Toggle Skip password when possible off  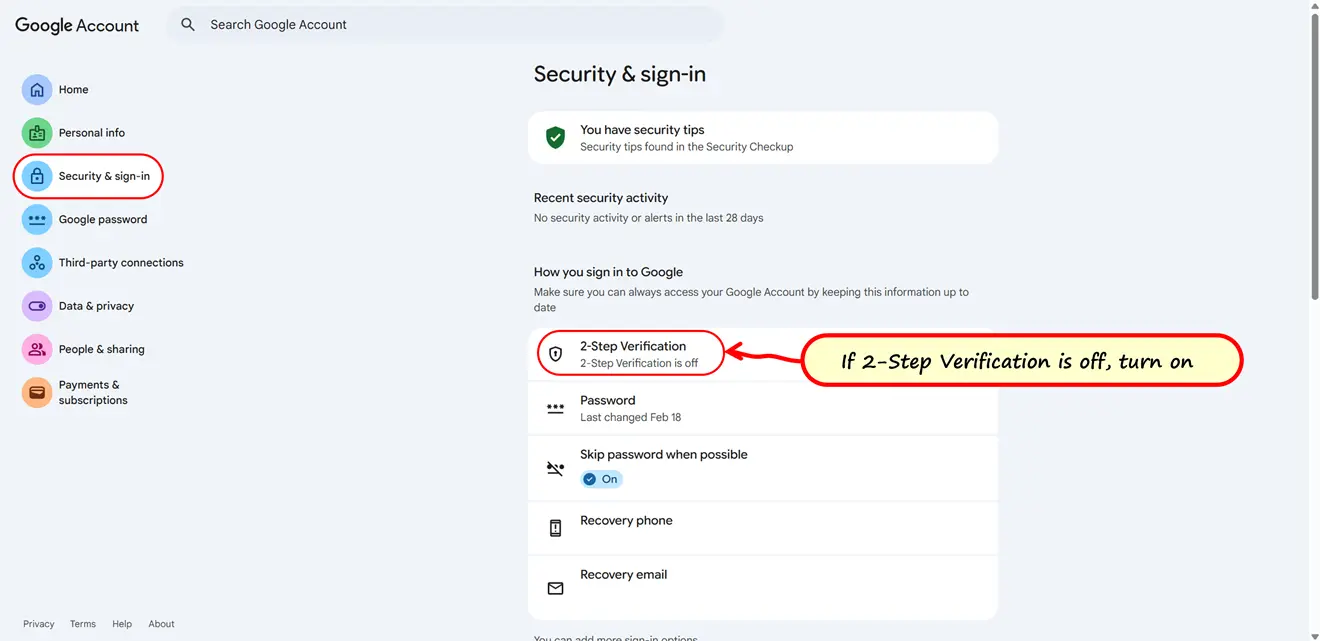pyautogui.click(x=601, y=479)
